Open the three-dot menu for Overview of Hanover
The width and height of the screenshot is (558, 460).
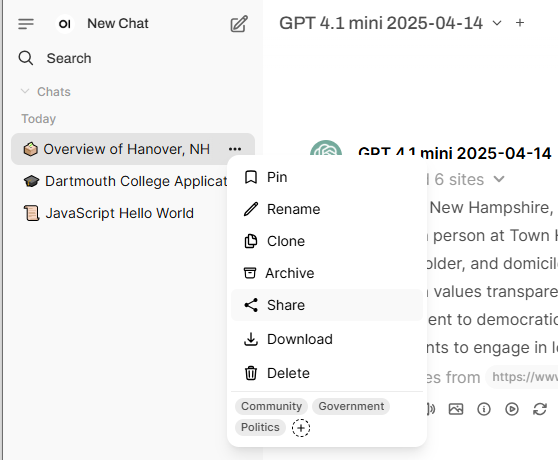coord(235,149)
